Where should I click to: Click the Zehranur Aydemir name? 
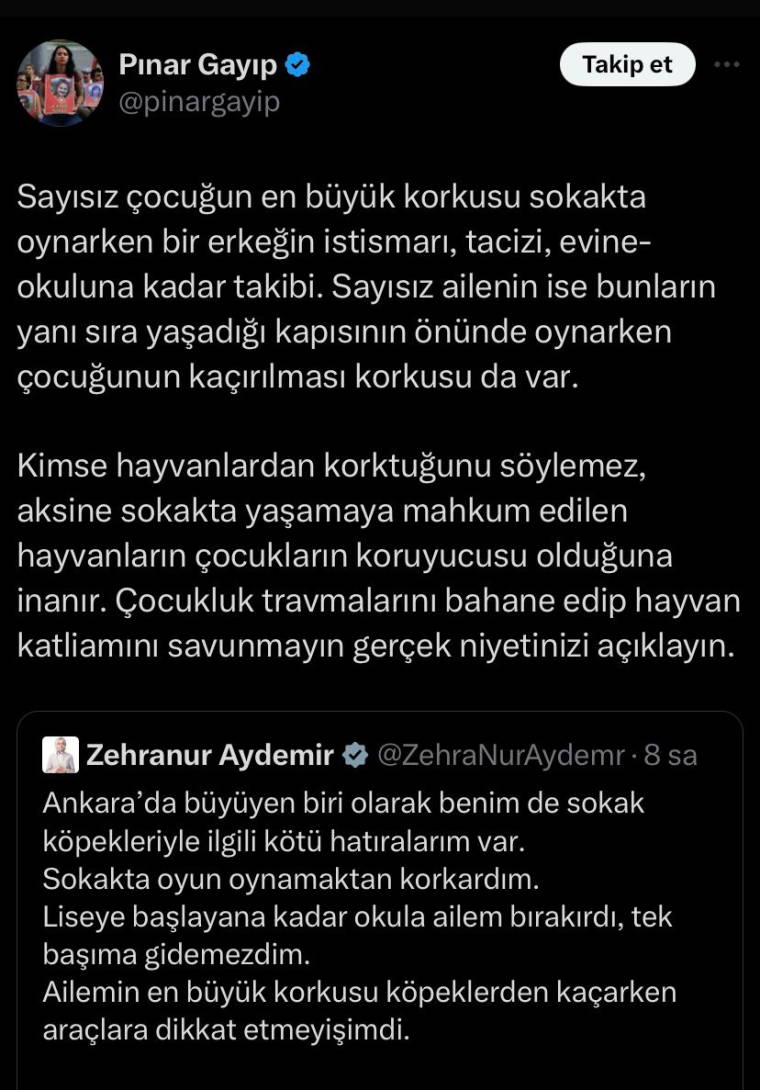210,755
